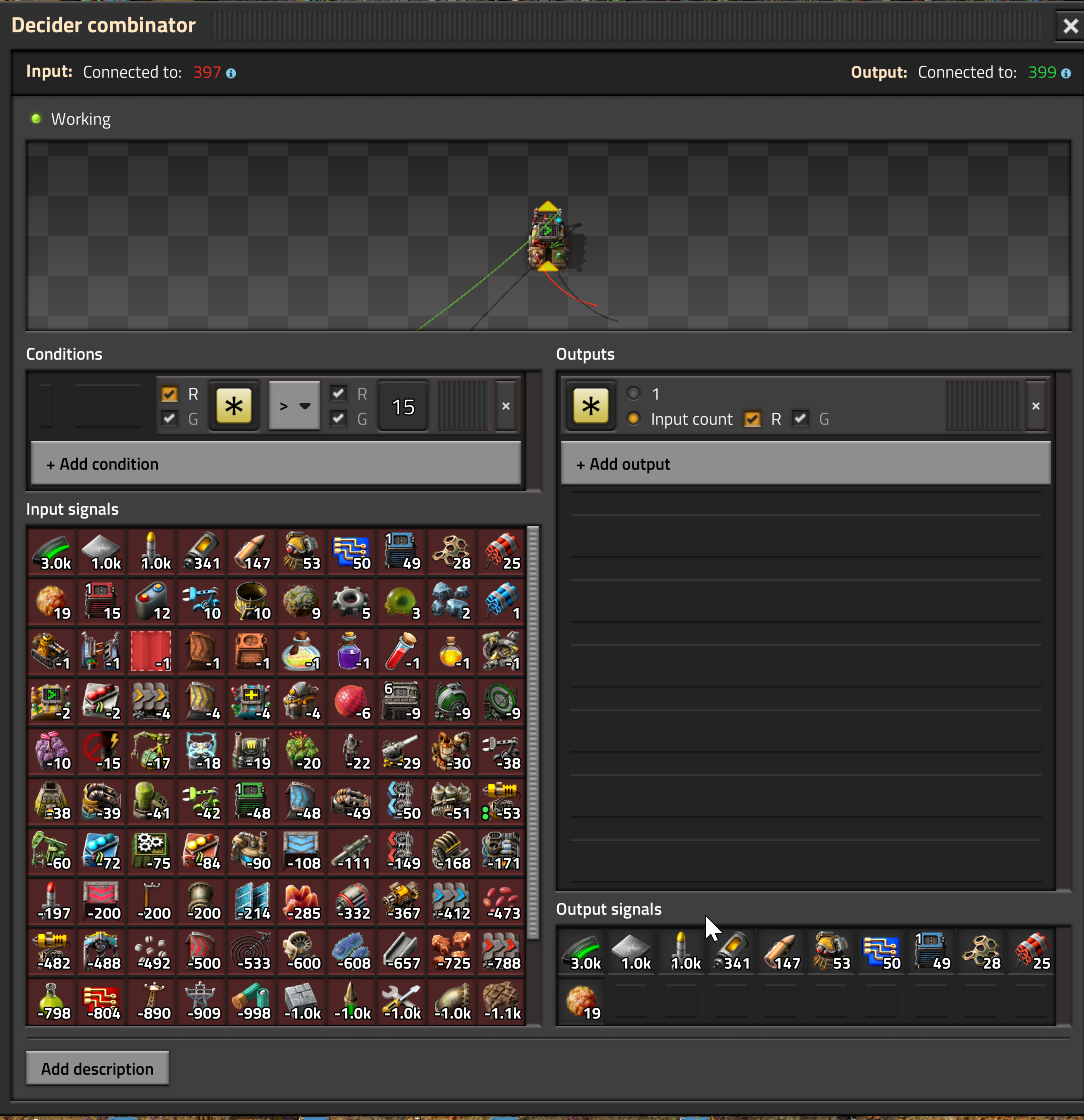Remove the condition with its x button
Screen dimensions: 1084x1120
pyautogui.click(x=506, y=406)
